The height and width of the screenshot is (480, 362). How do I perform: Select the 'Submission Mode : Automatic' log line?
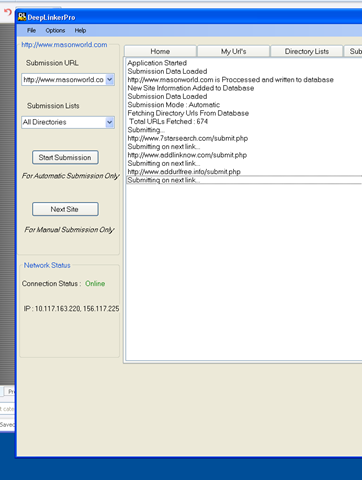click(x=174, y=105)
